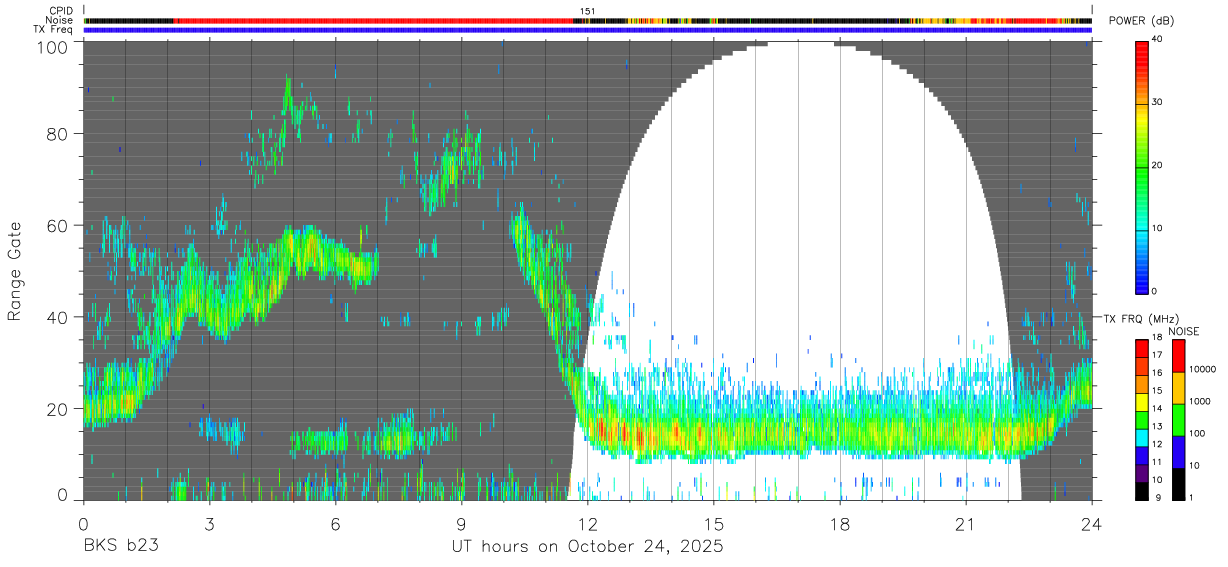
Task: Click the 'NOISE' legend title
Action: pyautogui.click(x=1183, y=331)
